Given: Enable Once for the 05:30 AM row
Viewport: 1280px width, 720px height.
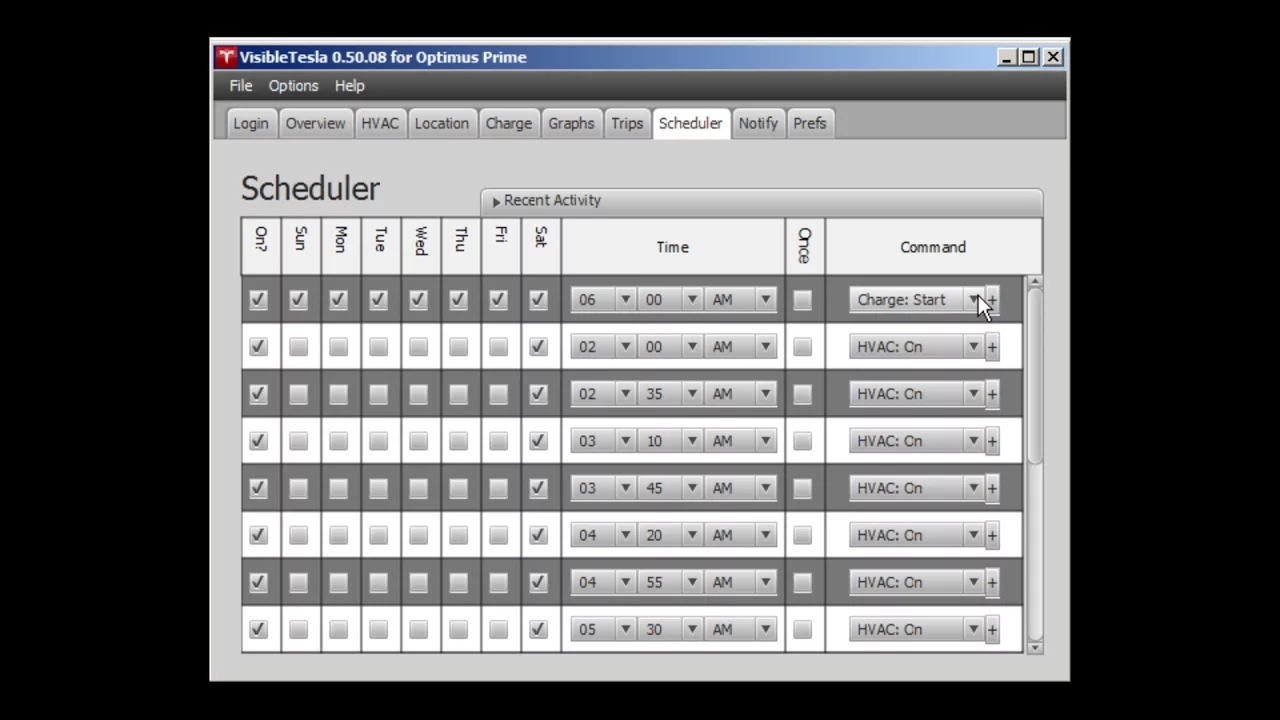Looking at the screenshot, I should click(803, 629).
